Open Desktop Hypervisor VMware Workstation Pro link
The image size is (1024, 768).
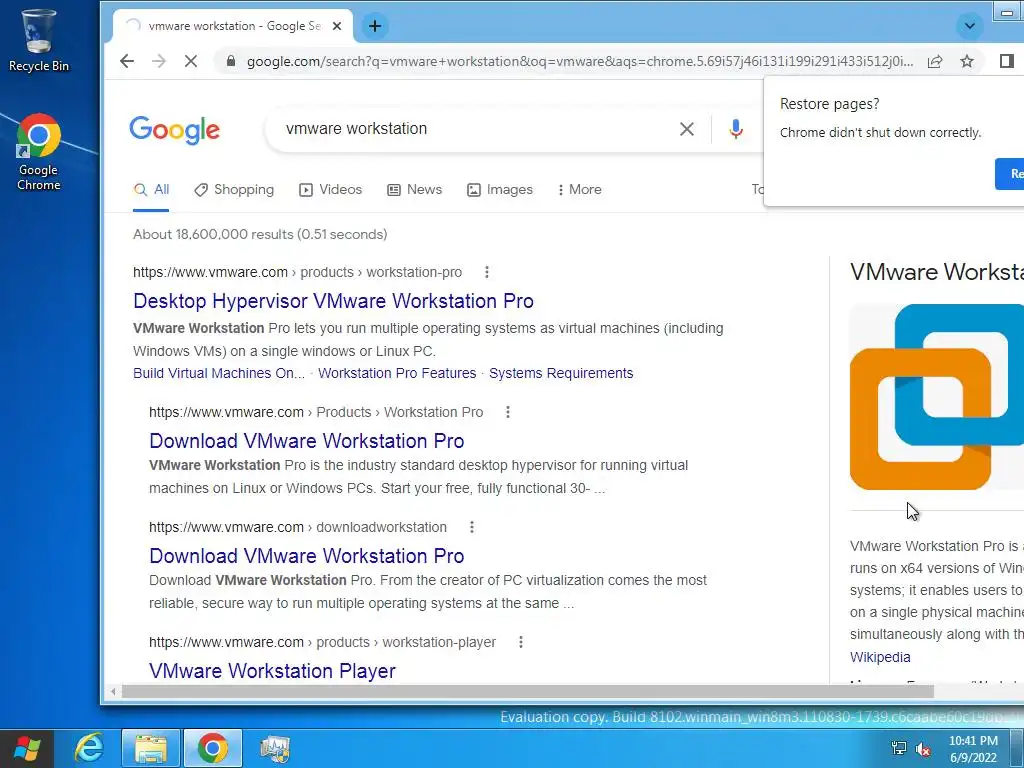[x=333, y=300]
